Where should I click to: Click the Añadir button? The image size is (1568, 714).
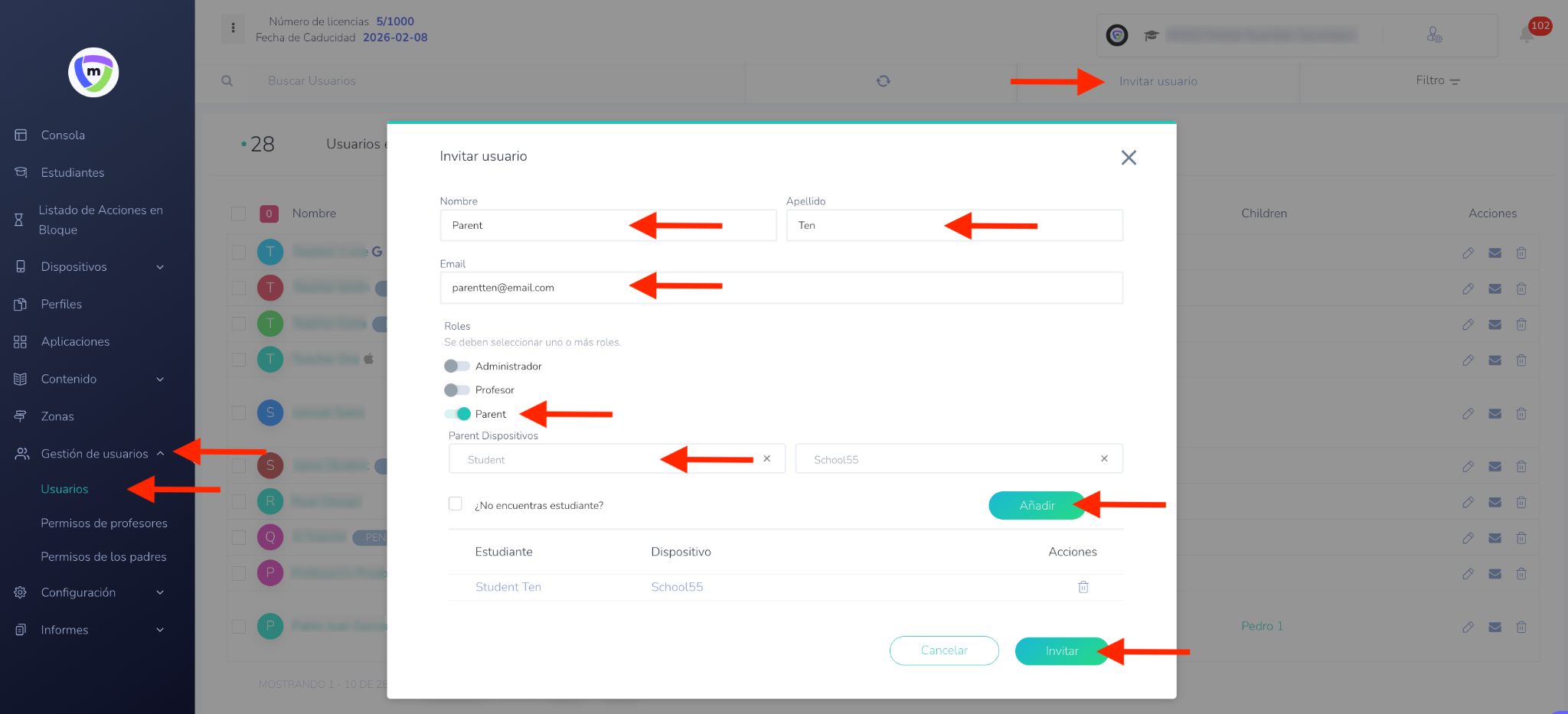[x=1037, y=506]
